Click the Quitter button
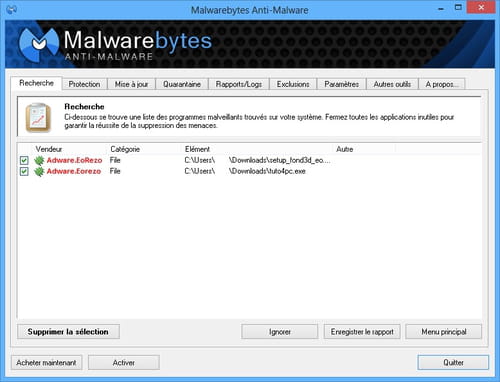Viewport: 500px width, 382px height. pyautogui.click(x=453, y=362)
